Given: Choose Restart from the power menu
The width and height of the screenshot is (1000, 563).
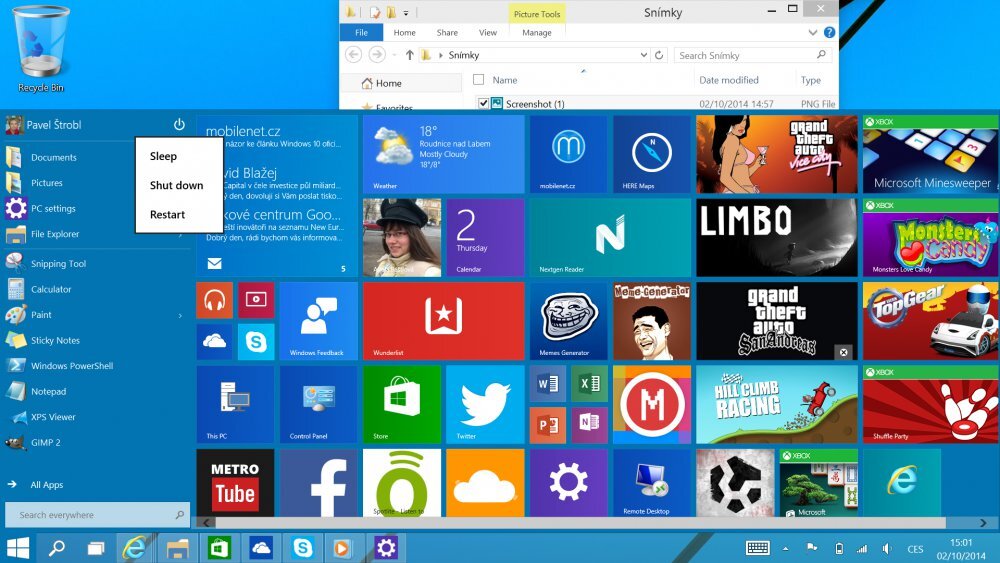Looking at the screenshot, I should click(167, 214).
